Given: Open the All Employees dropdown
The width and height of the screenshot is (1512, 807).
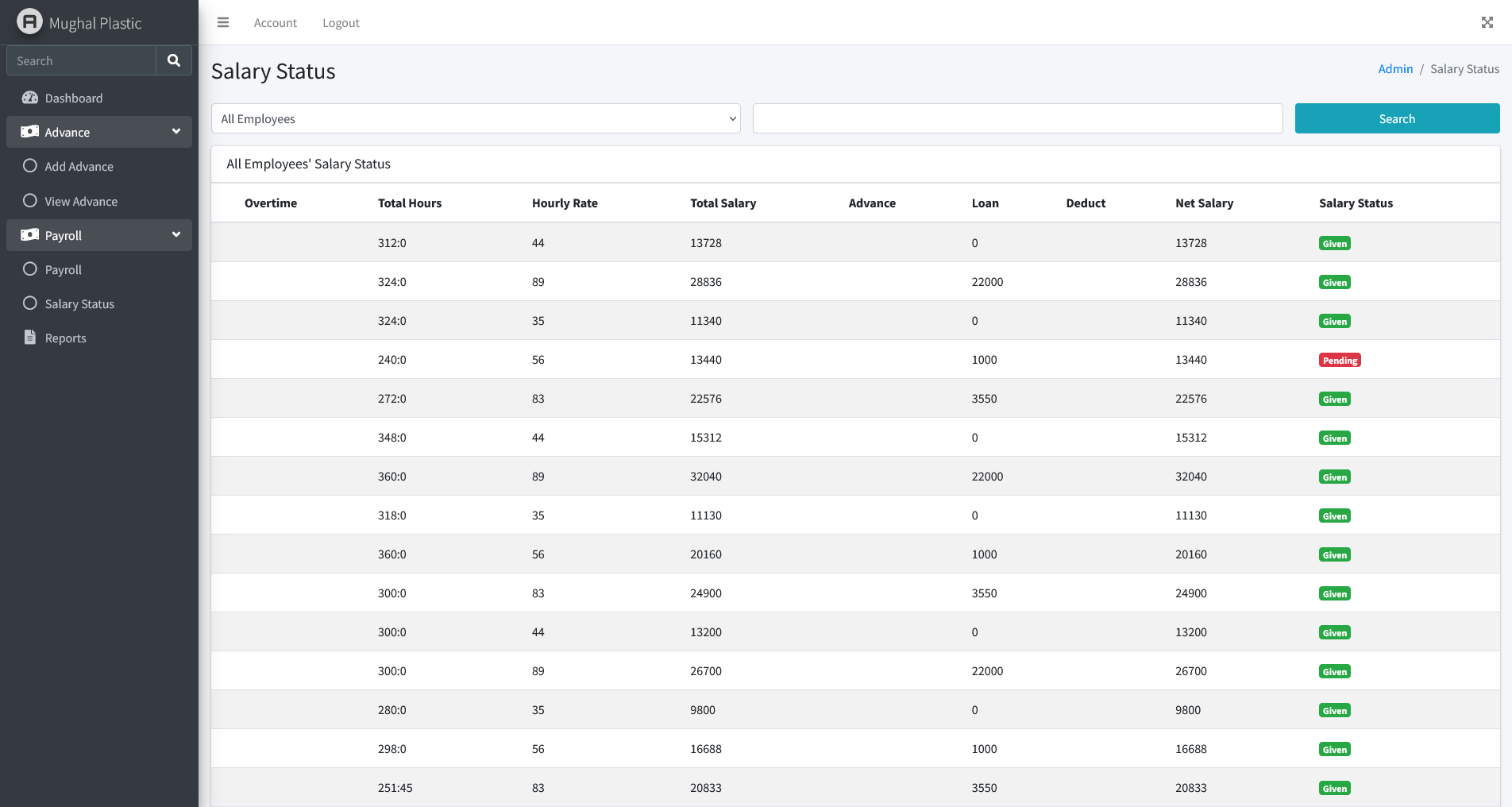Looking at the screenshot, I should (475, 118).
